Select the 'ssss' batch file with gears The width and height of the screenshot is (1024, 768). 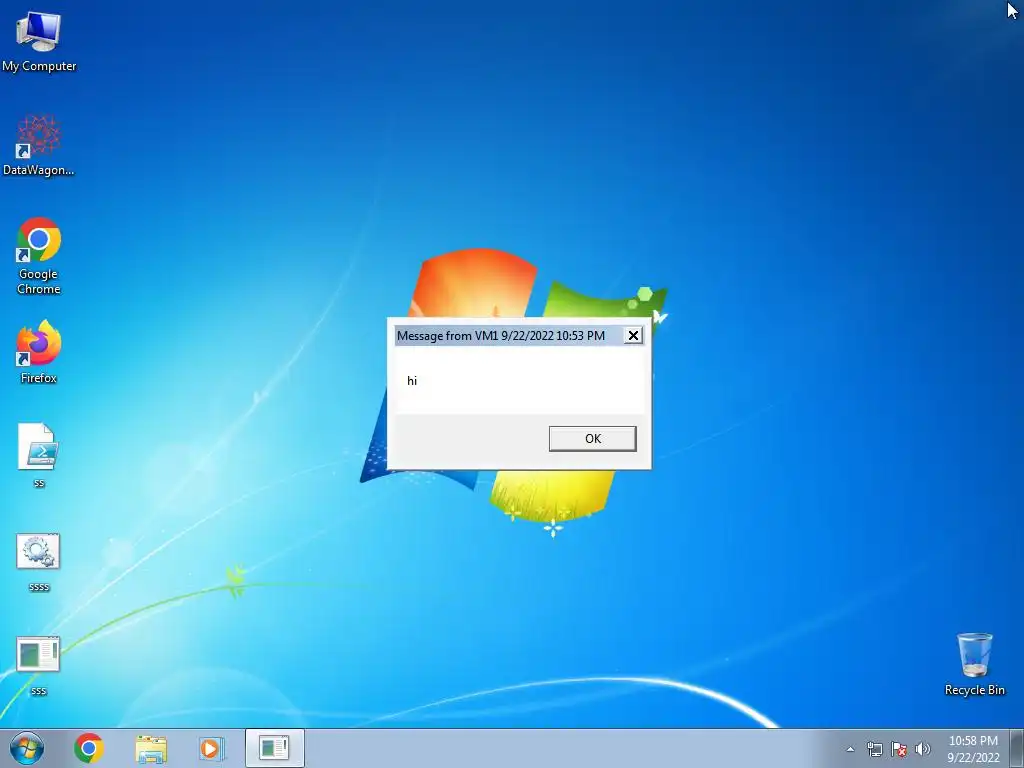point(39,562)
